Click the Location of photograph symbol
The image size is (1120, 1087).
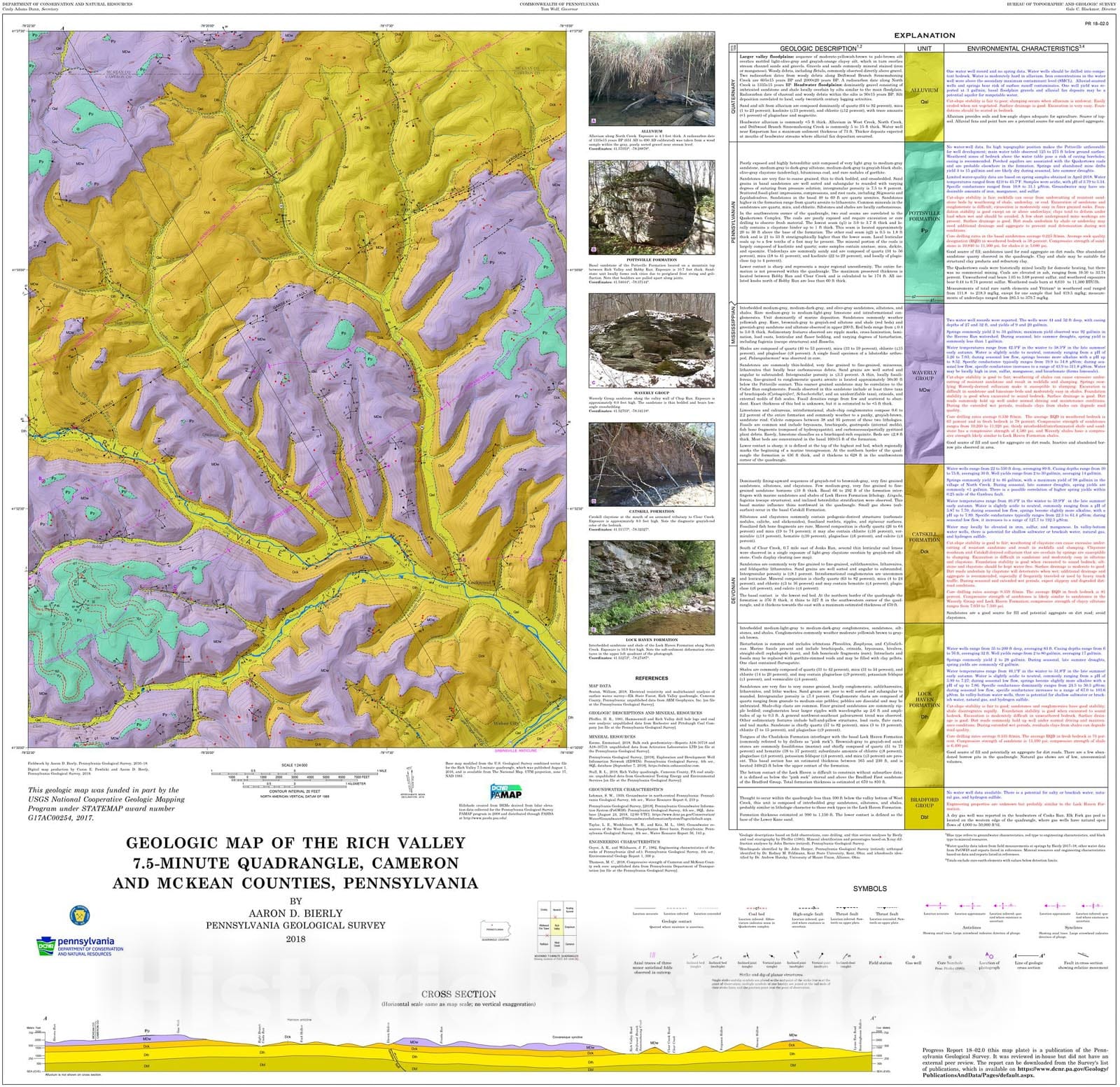(989, 955)
